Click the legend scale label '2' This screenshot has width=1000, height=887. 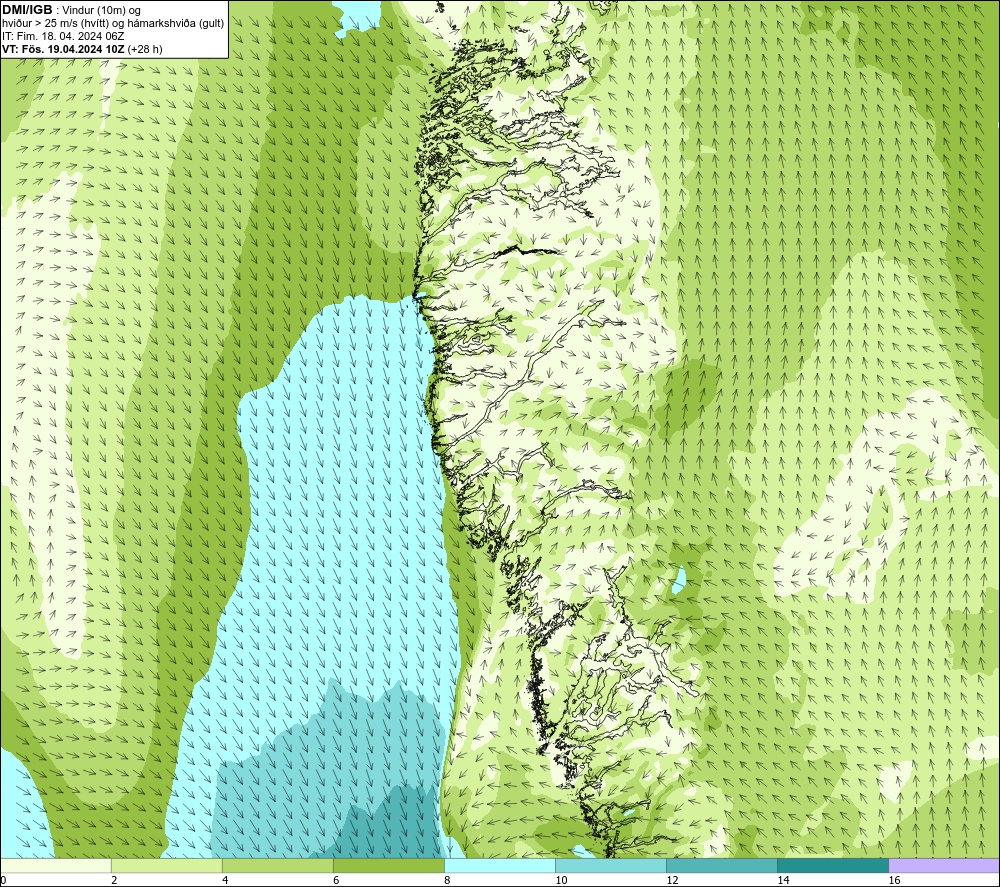click(114, 881)
